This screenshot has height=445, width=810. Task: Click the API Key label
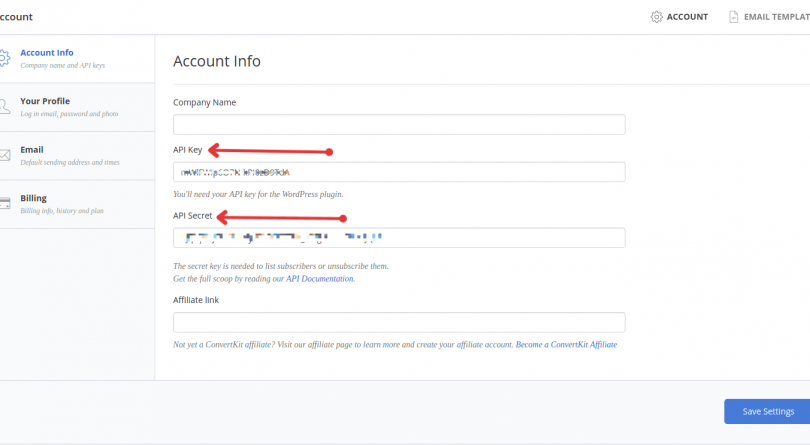click(188, 150)
